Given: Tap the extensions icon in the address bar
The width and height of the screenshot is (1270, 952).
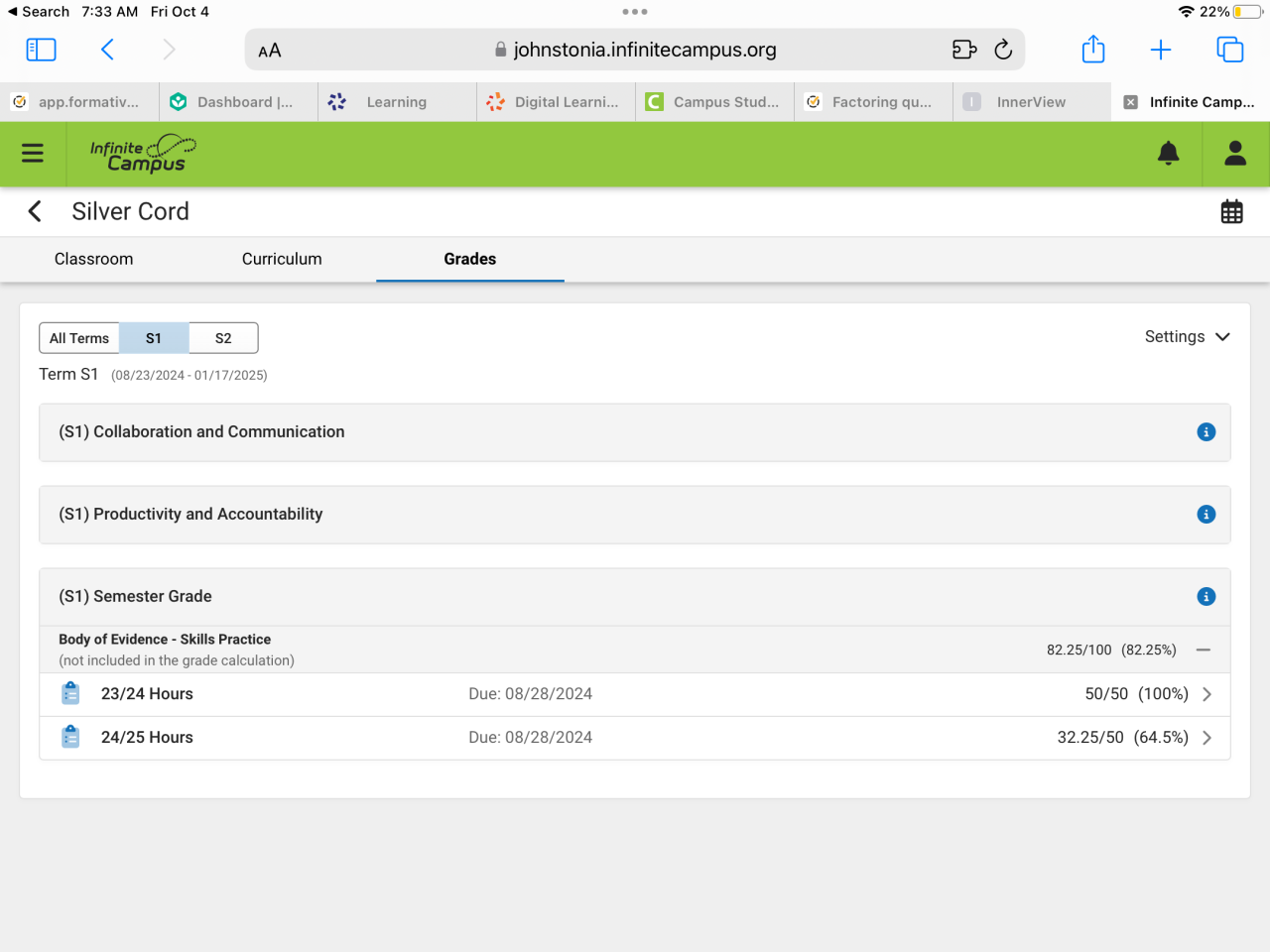Looking at the screenshot, I should click(x=964, y=50).
